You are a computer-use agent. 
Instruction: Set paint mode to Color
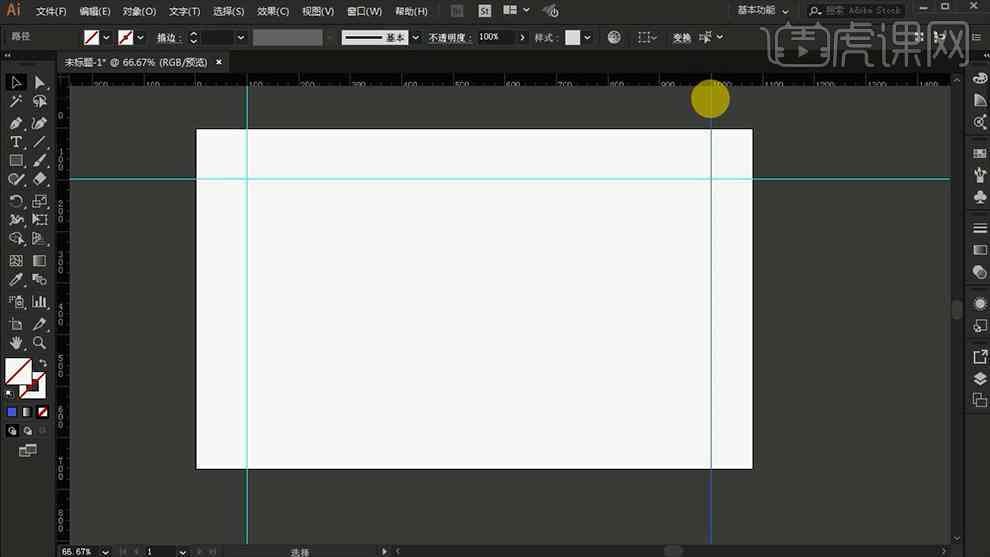click(x=11, y=412)
